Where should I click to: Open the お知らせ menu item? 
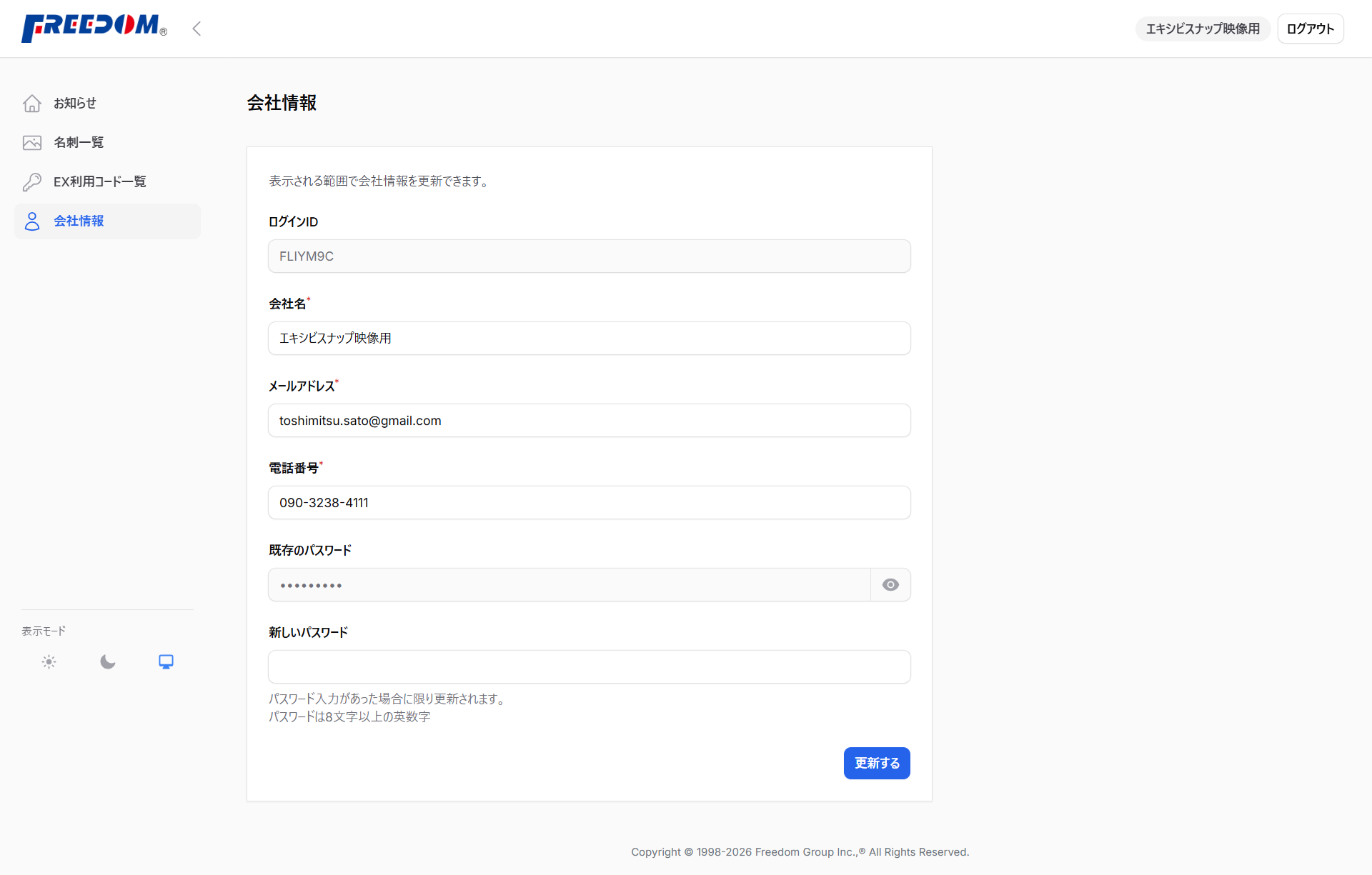[107, 104]
